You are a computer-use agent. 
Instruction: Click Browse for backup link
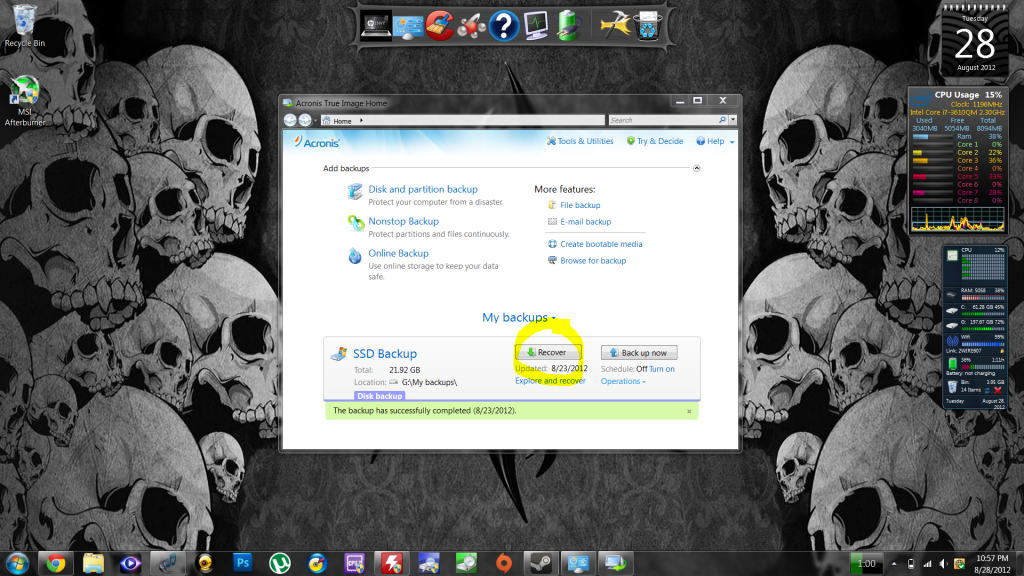593,261
